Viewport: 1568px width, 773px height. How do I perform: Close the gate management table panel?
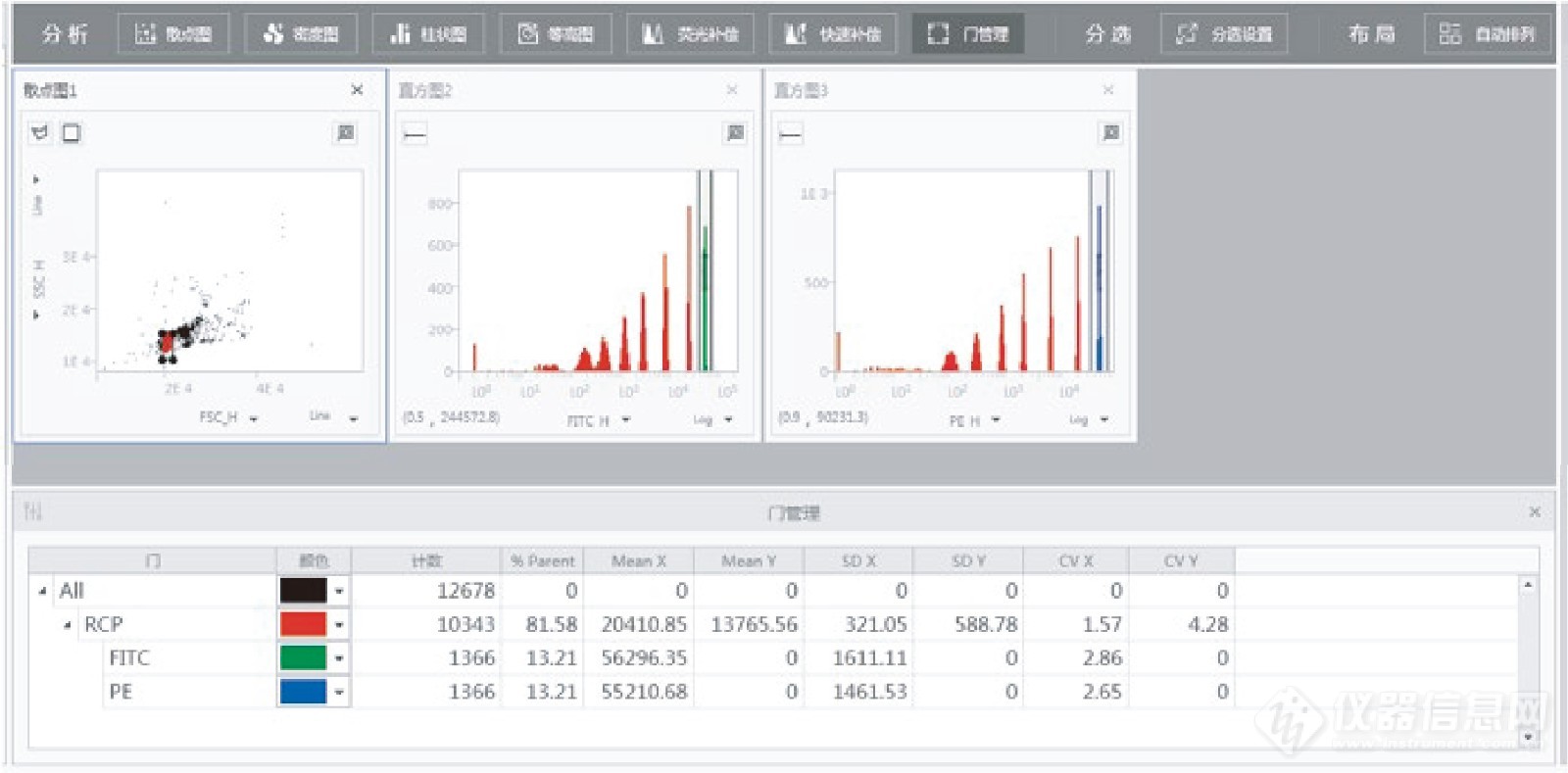[x=1535, y=511]
